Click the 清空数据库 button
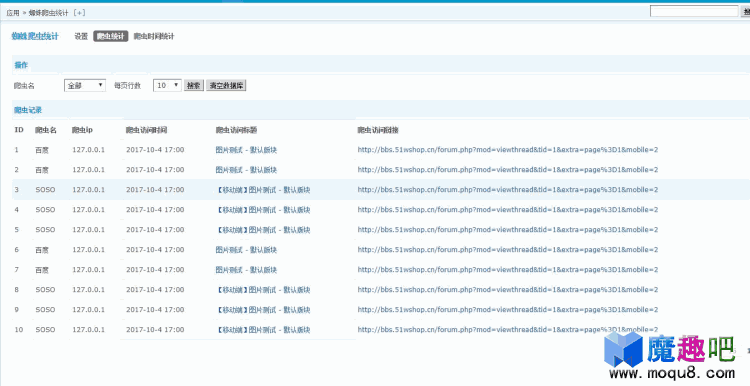The height and width of the screenshot is (386, 750). (x=226, y=86)
